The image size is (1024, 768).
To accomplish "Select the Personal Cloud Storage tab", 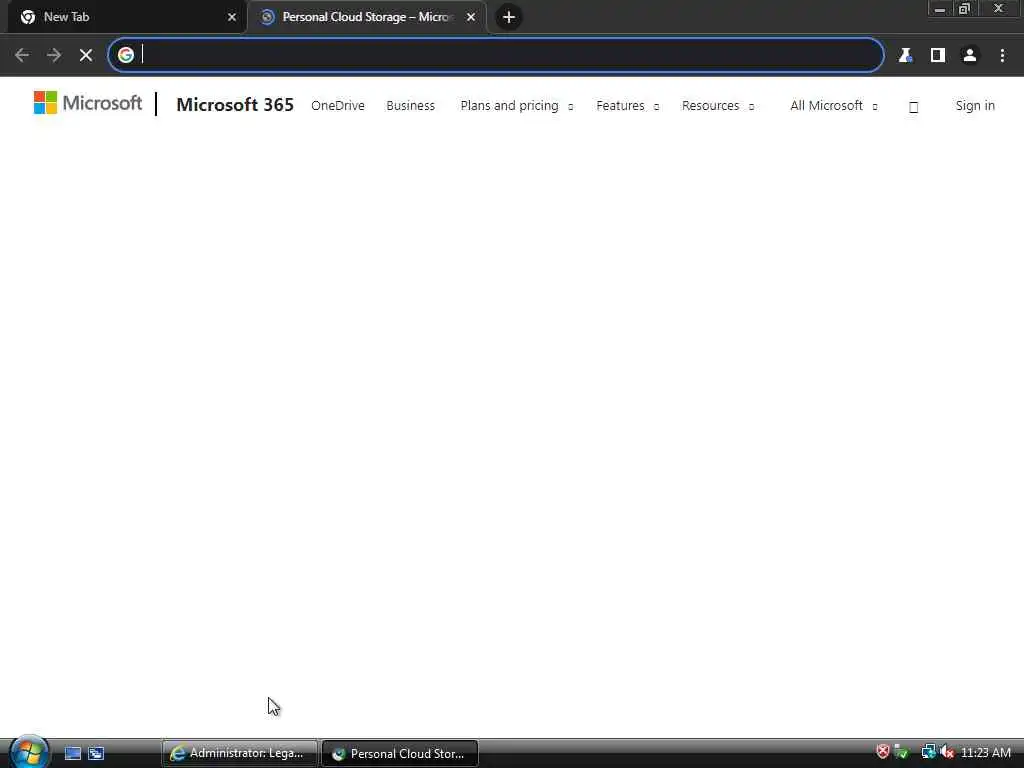I will click(x=366, y=17).
